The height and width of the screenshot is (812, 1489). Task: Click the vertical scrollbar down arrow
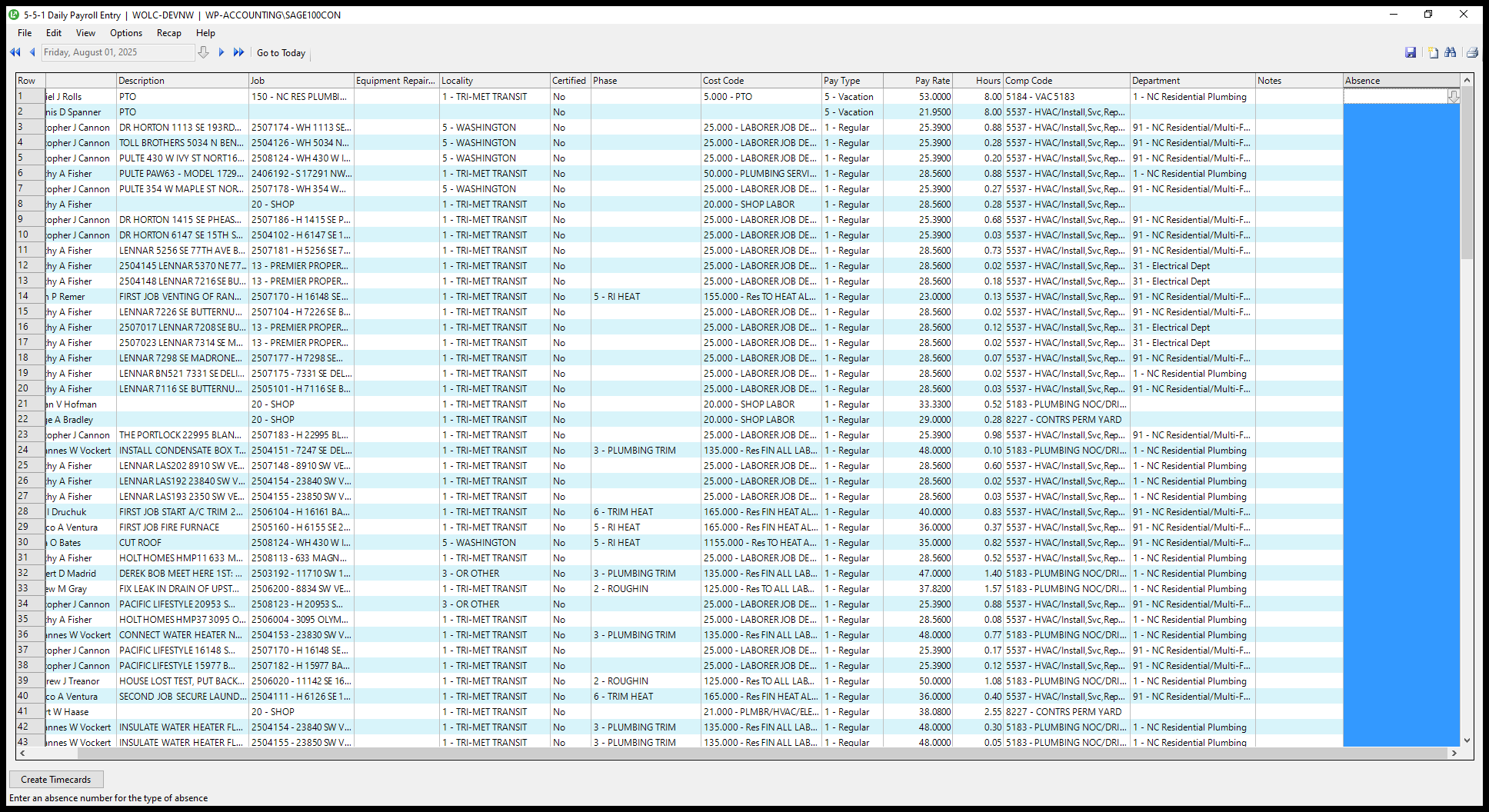coord(1467,740)
